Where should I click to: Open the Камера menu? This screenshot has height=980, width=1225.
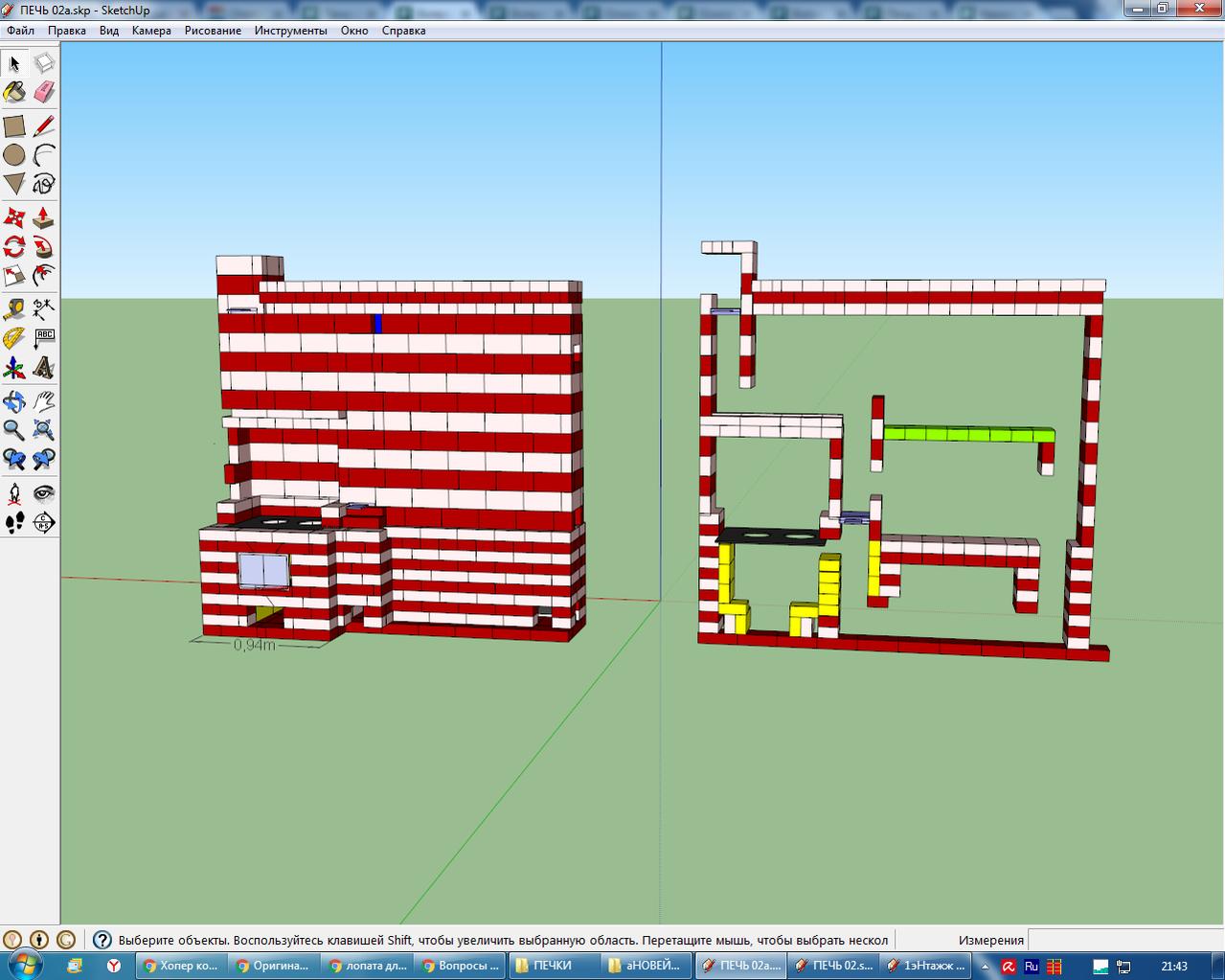pyautogui.click(x=151, y=31)
